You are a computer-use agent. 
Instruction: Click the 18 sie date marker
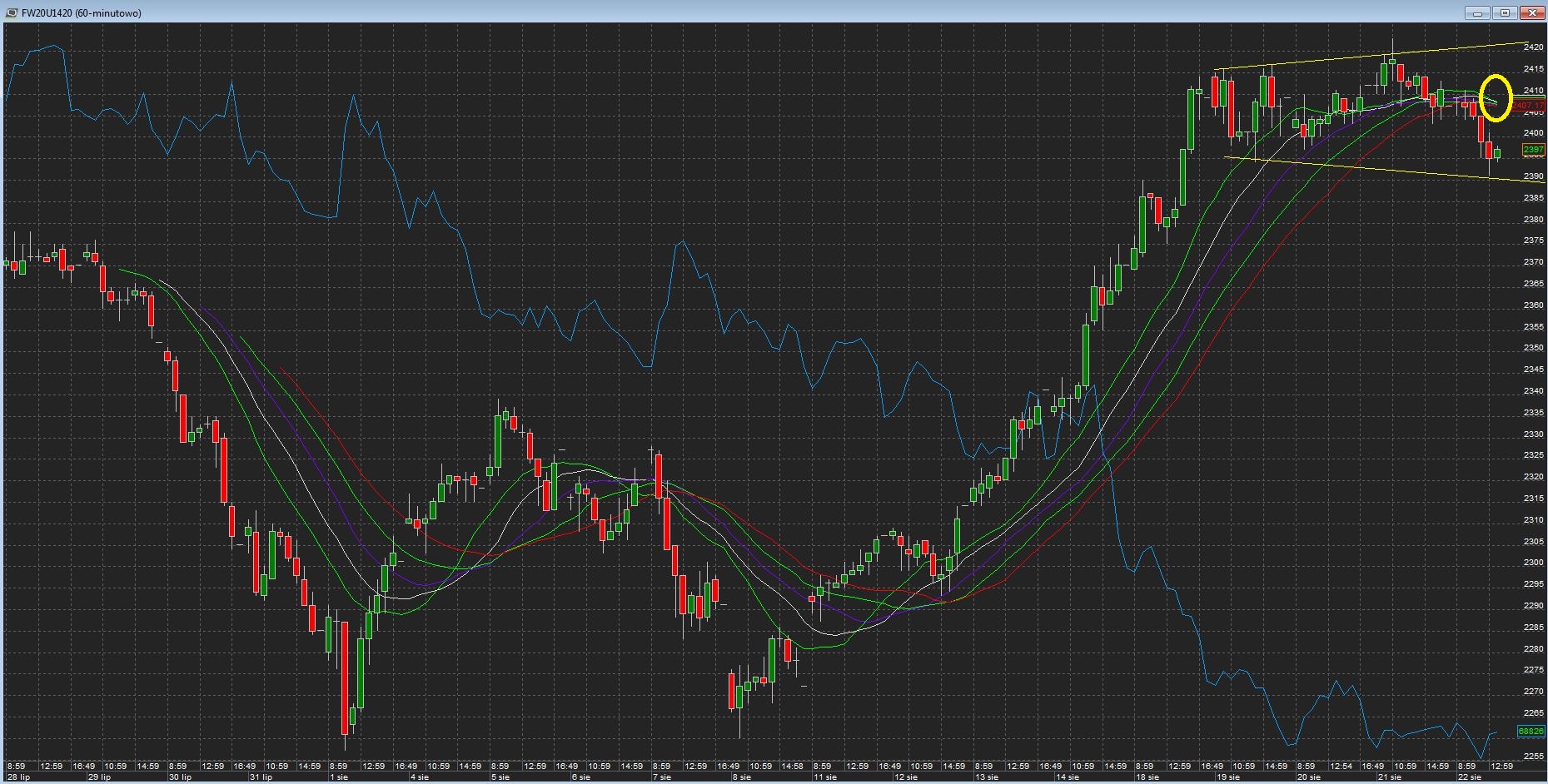1148,777
